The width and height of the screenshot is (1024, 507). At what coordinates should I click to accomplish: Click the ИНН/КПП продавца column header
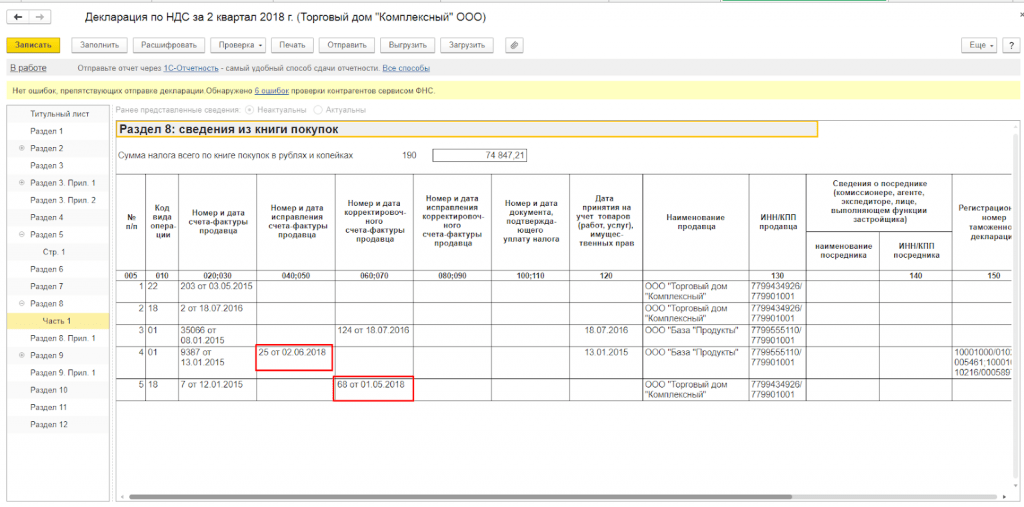[778, 222]
